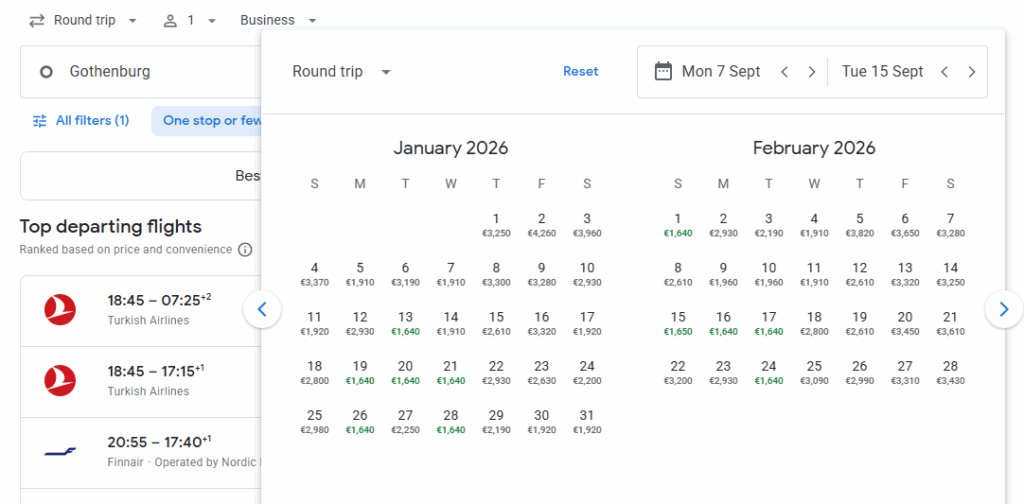1024x504 pixels.
Task: Open the Round trip dropdown in top bar
Action: click(x=83, y=20)
